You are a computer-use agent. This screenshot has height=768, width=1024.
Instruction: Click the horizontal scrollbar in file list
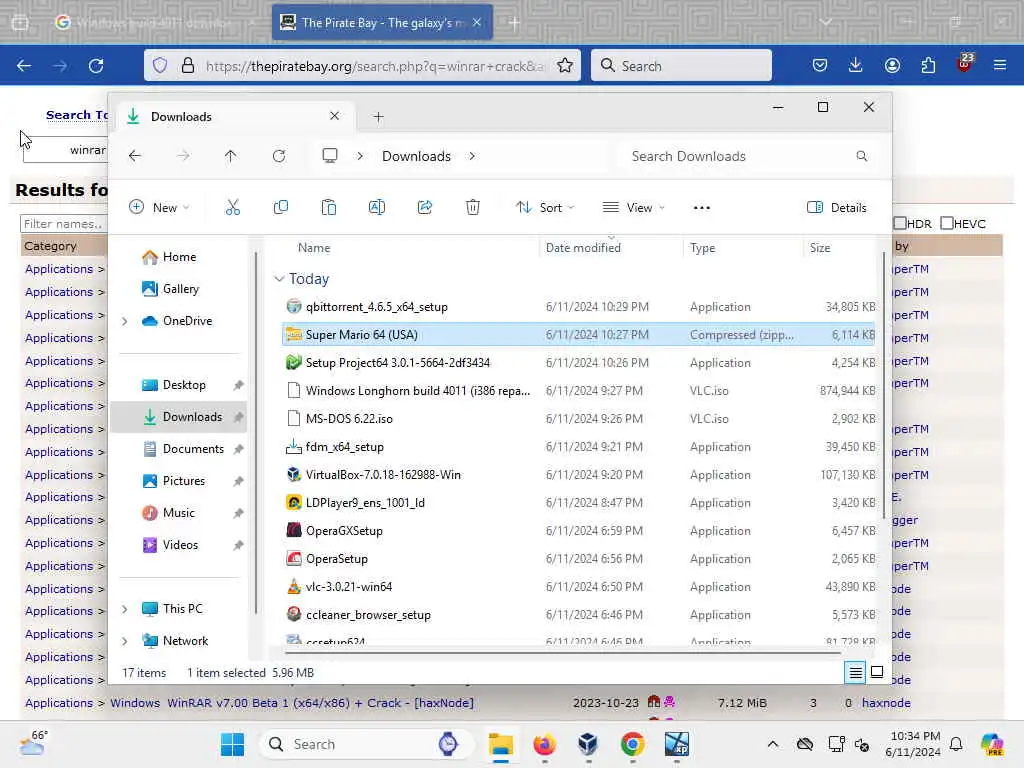point(562,652)
